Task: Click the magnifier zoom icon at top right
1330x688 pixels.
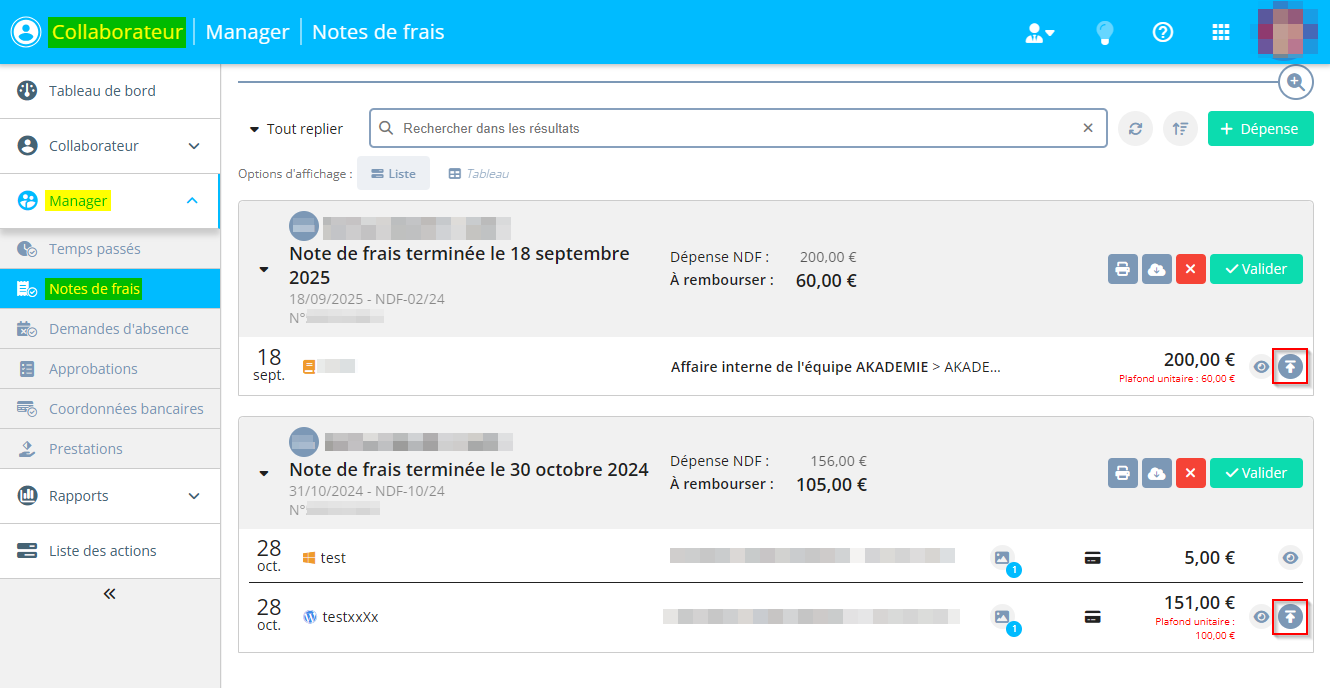Action: coord(1296,82)
